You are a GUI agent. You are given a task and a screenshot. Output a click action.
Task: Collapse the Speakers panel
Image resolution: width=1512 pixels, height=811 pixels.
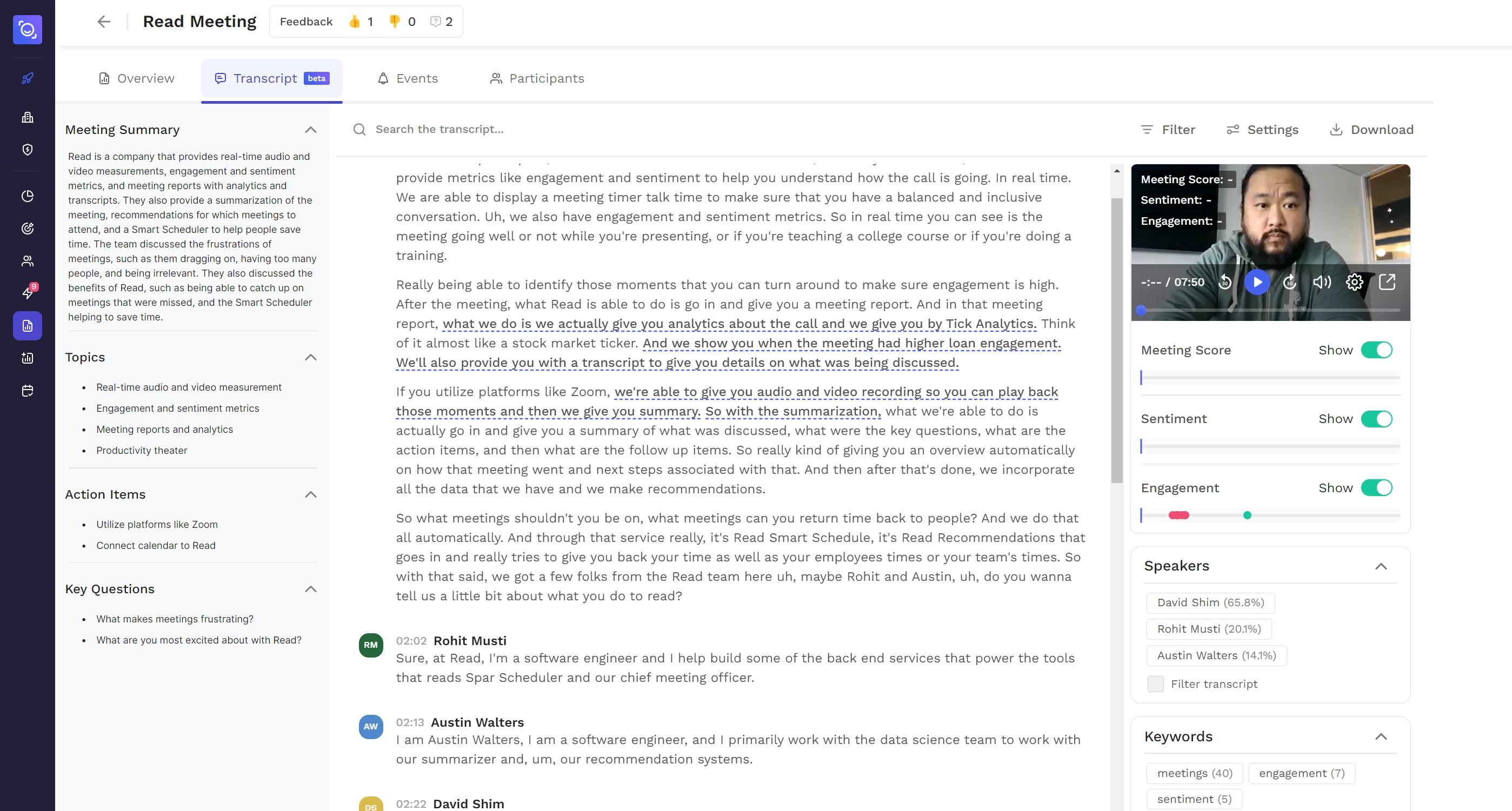tap(1381, 566)
